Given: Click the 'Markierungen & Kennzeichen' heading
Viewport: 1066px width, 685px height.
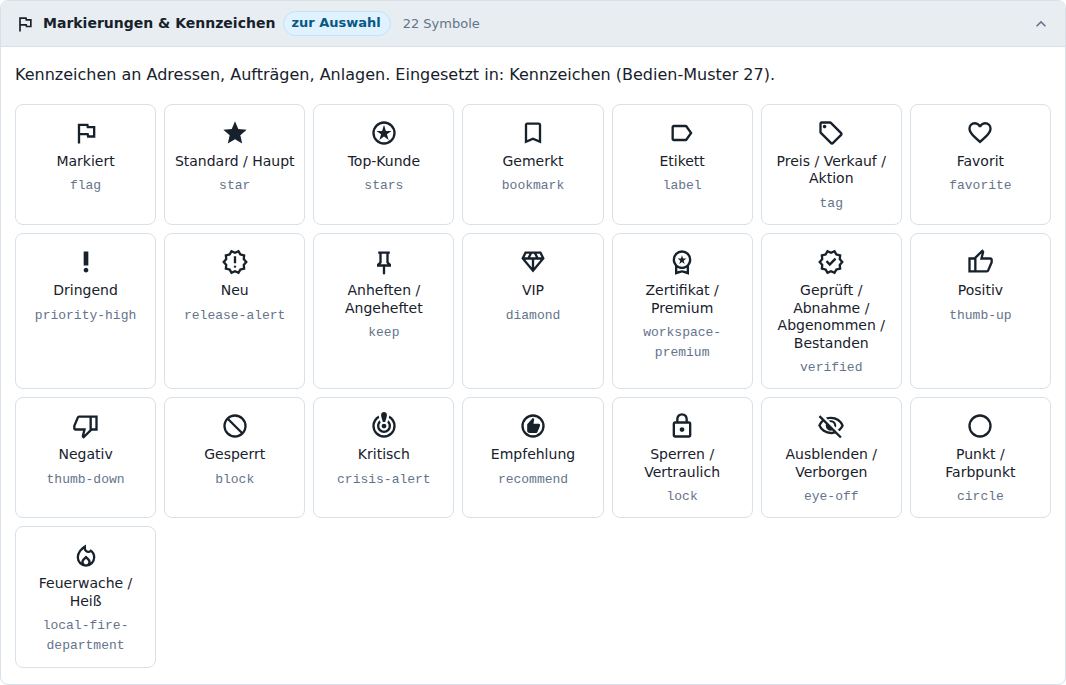Looking at the screenshot, I should click(x=159, y=23).
